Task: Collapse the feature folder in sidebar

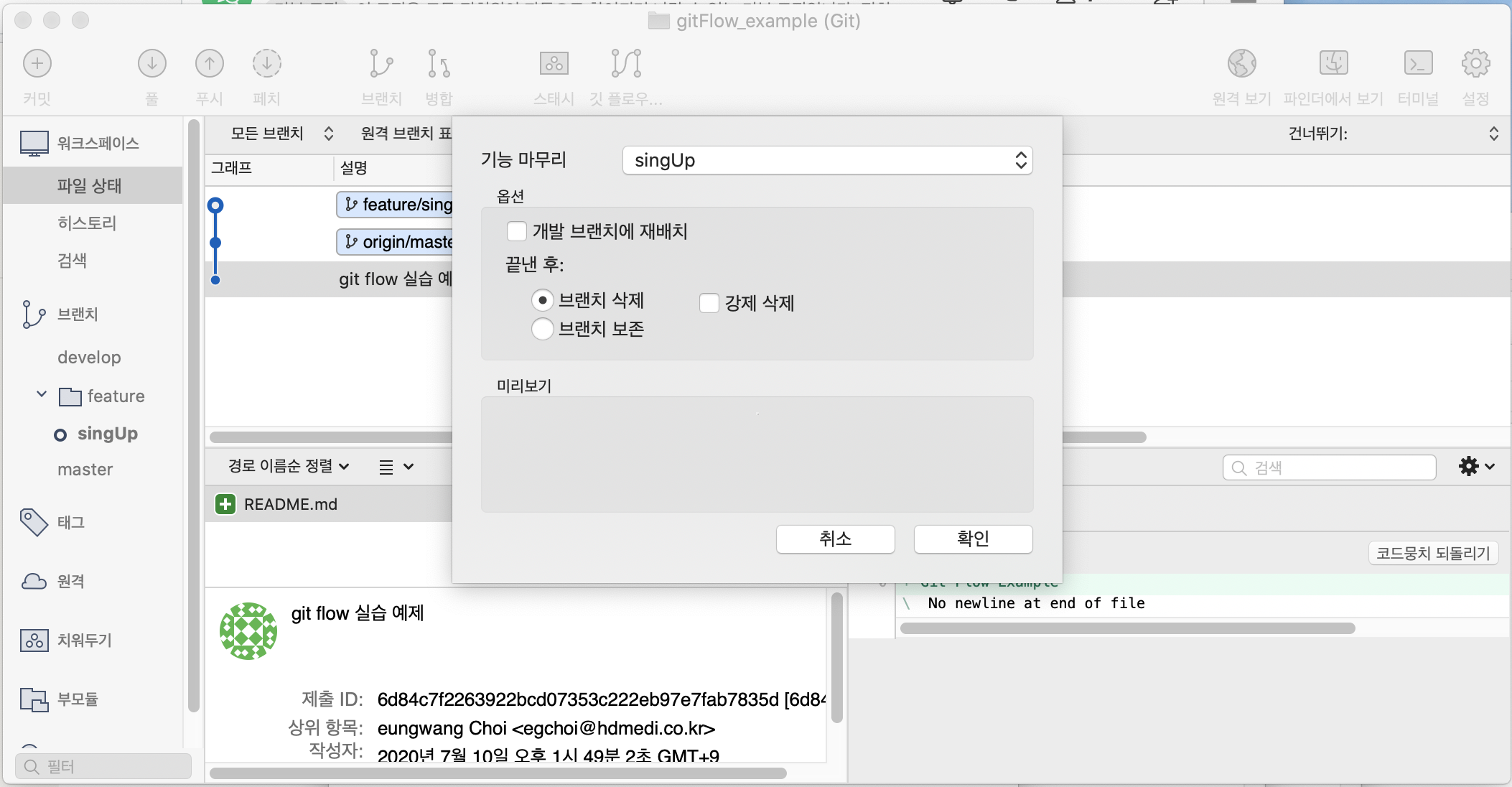Action: [x=42, y=395]
